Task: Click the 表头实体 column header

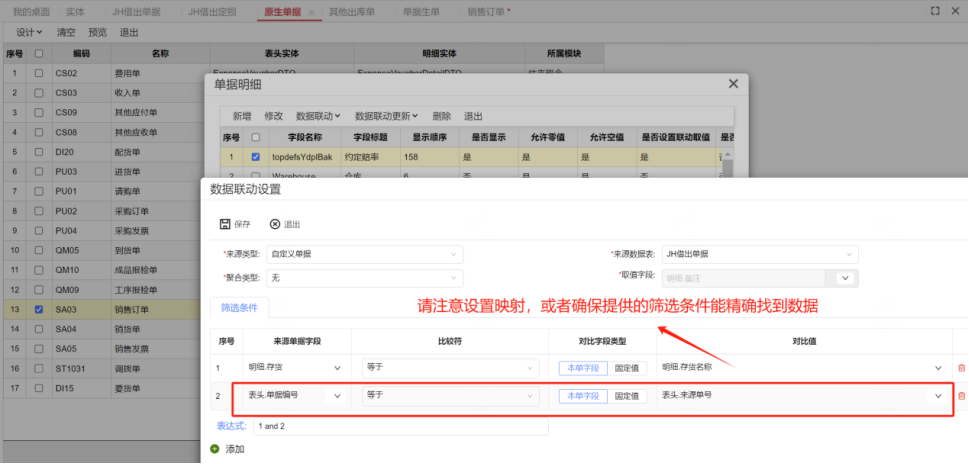Action: click(282, 54)
